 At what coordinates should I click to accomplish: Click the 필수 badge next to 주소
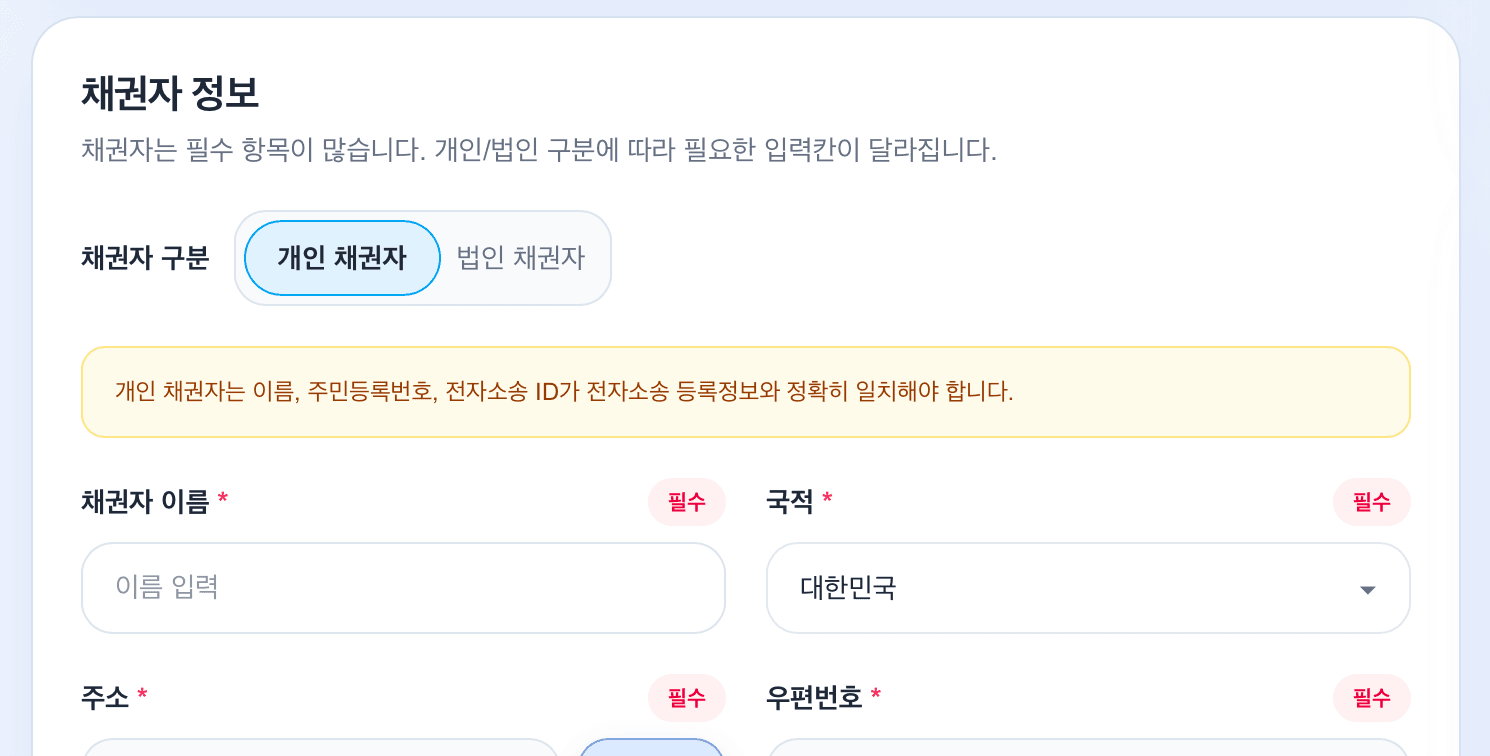point(687,698)
